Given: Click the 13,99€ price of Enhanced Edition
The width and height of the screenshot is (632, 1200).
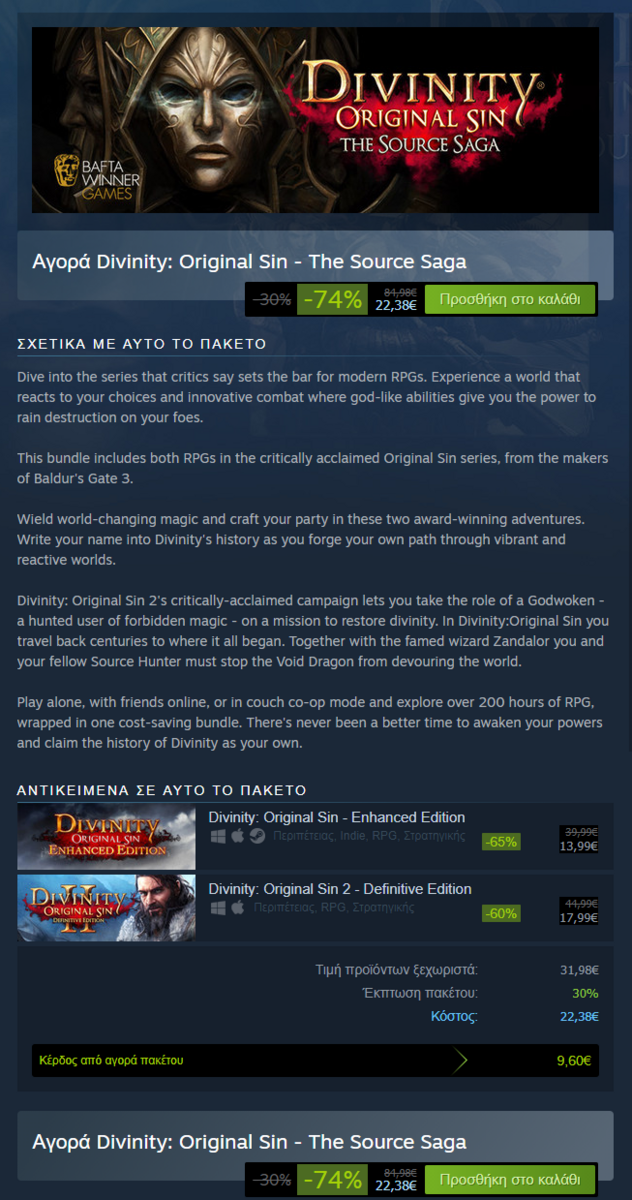Looking at the screenshot, I should 579,846.
